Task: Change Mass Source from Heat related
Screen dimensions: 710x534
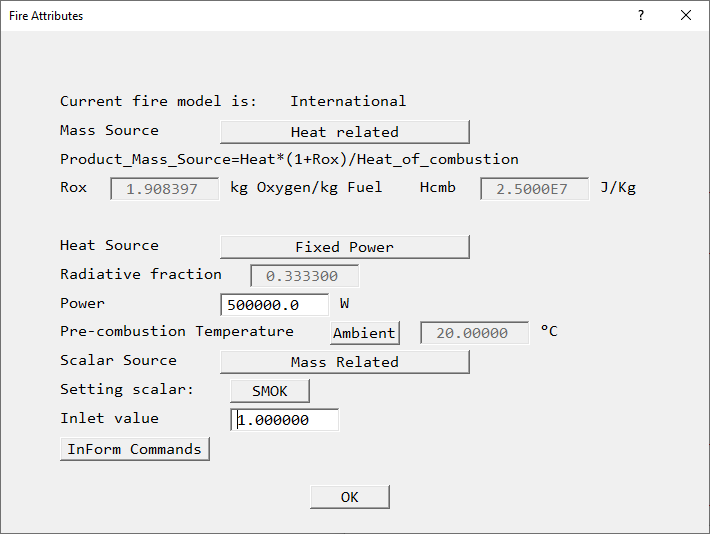Action: point(344,132)
